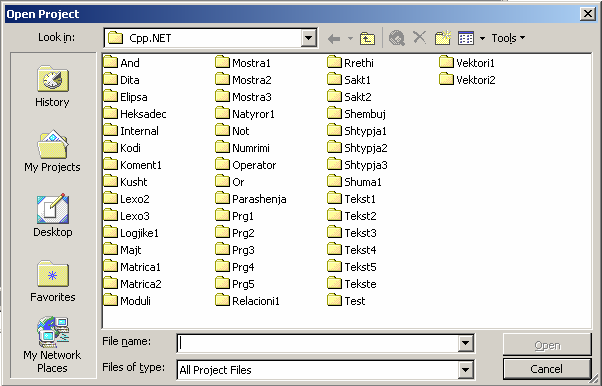Viewport: 602px width, 386px height.
Task: Close the Open Project dialog
Action: tap(588, 14)
